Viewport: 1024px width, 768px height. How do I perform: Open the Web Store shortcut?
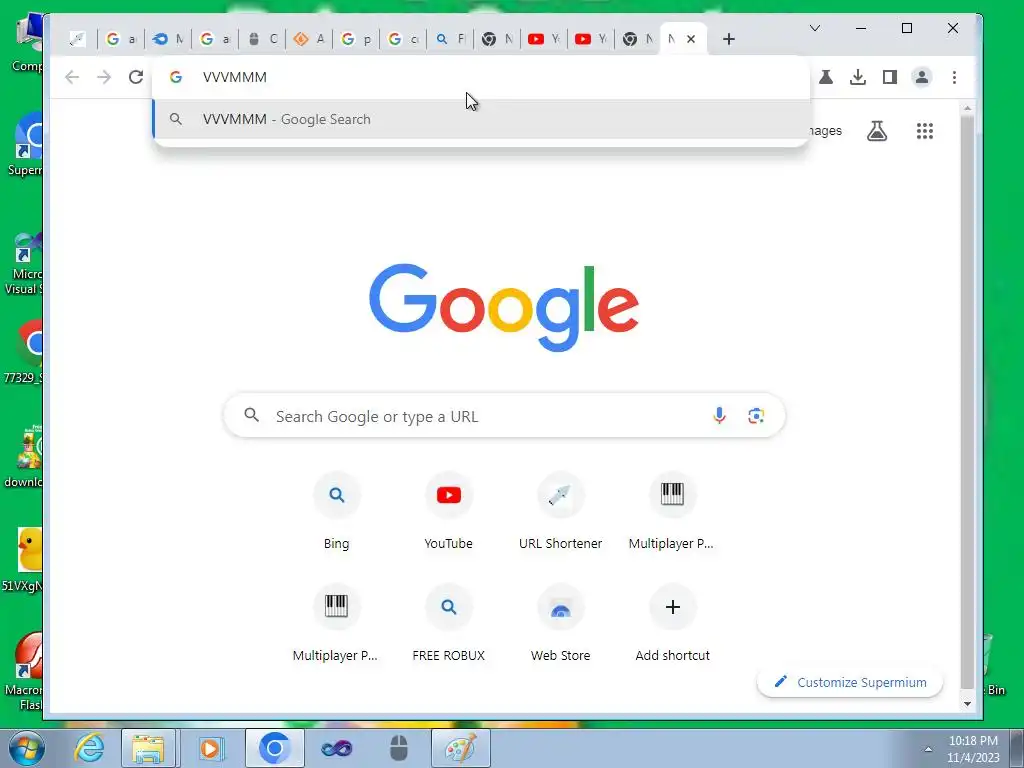click(560, 624)
